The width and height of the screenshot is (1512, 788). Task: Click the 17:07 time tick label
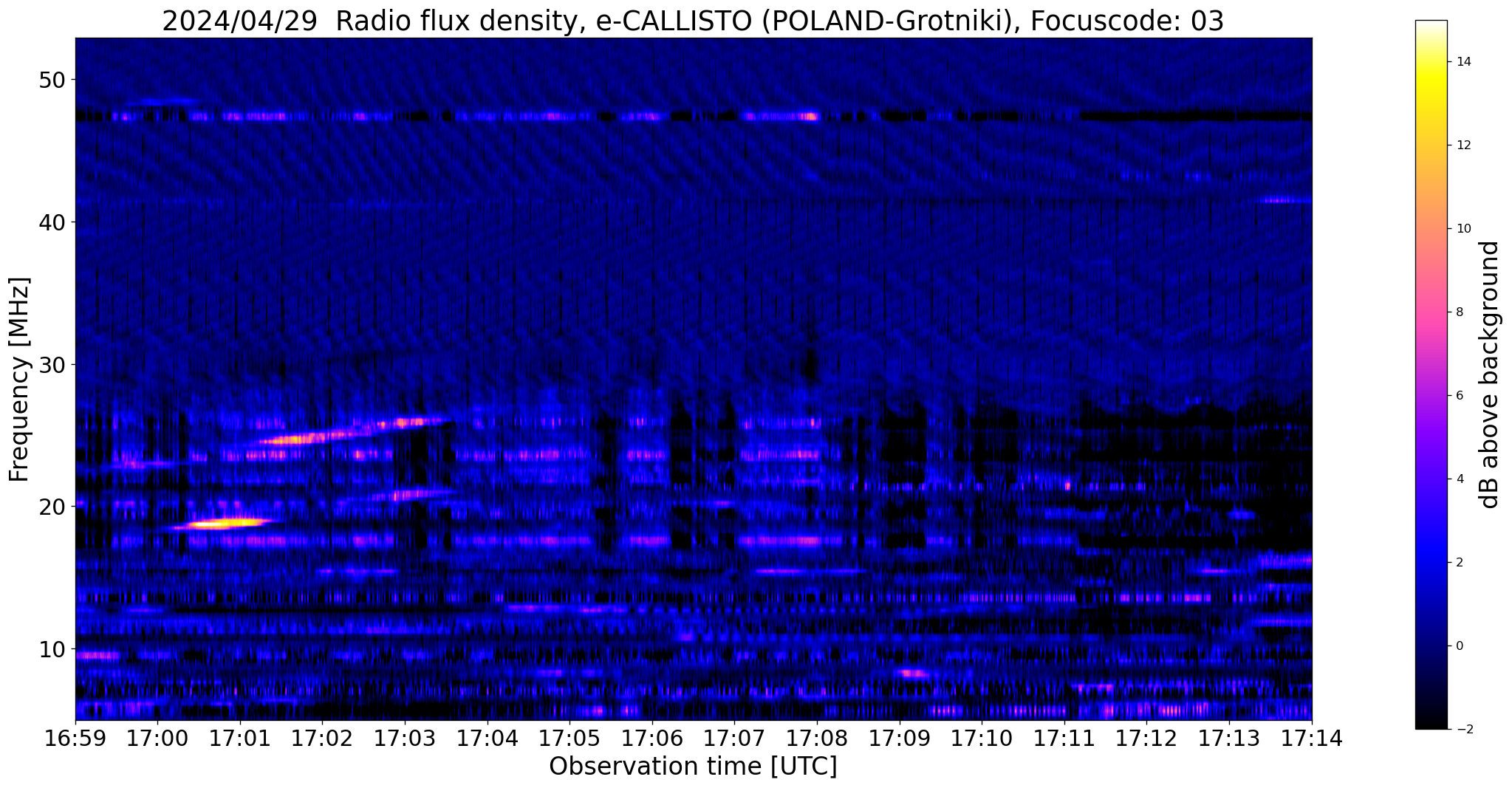(x=735, y=738)
